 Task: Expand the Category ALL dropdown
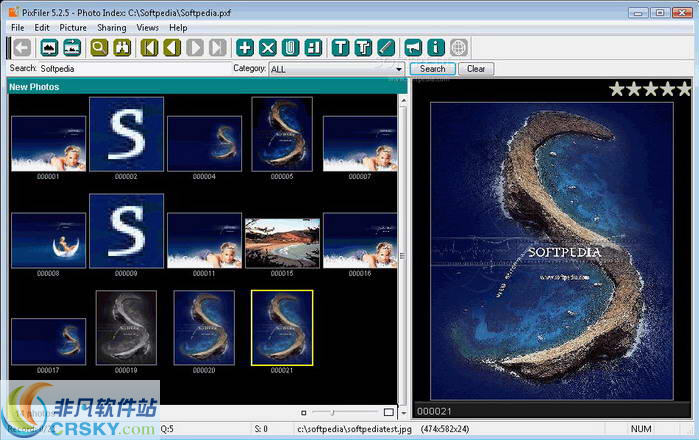click(398, 69)
